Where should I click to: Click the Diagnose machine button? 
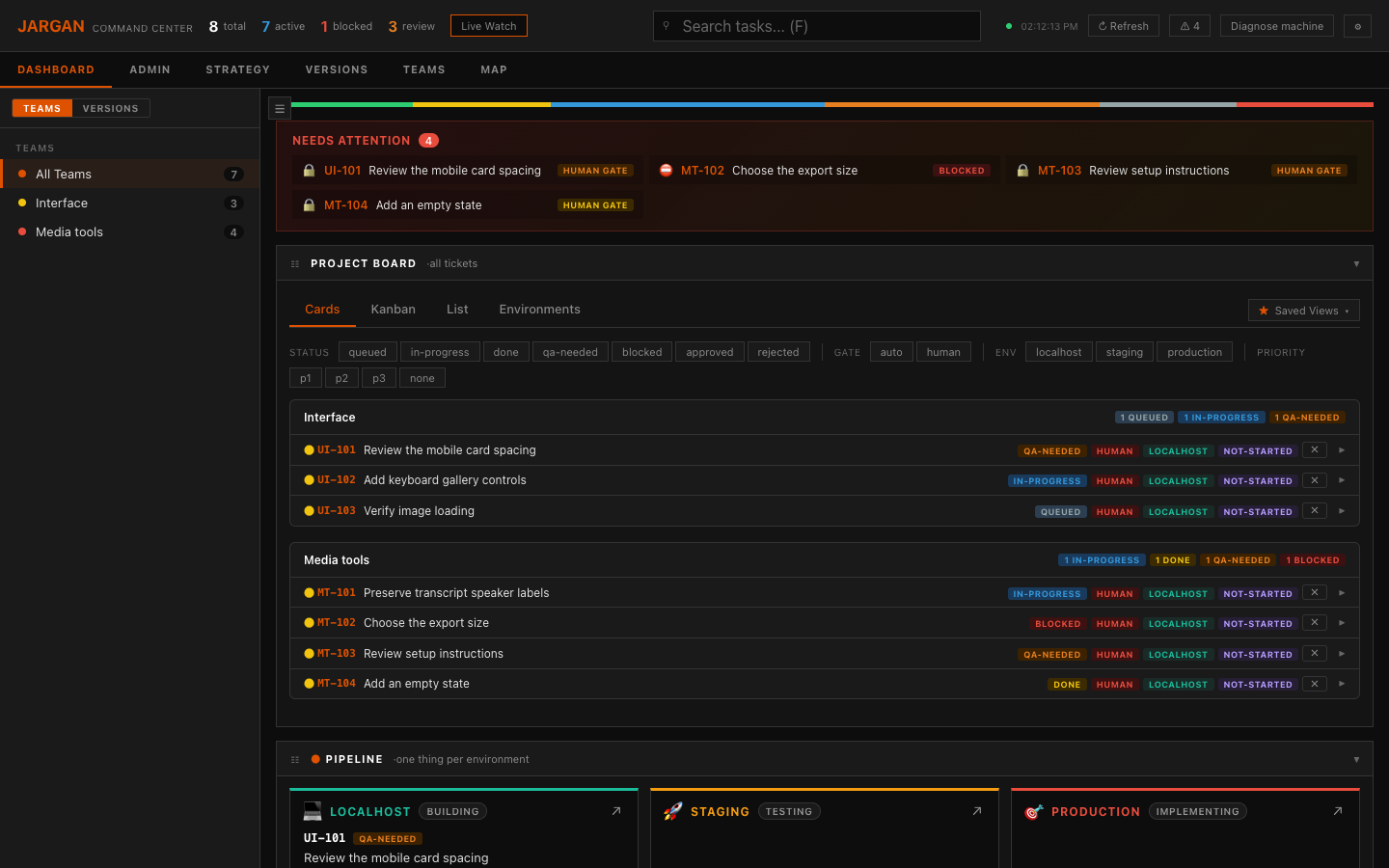pos(1277,26)
